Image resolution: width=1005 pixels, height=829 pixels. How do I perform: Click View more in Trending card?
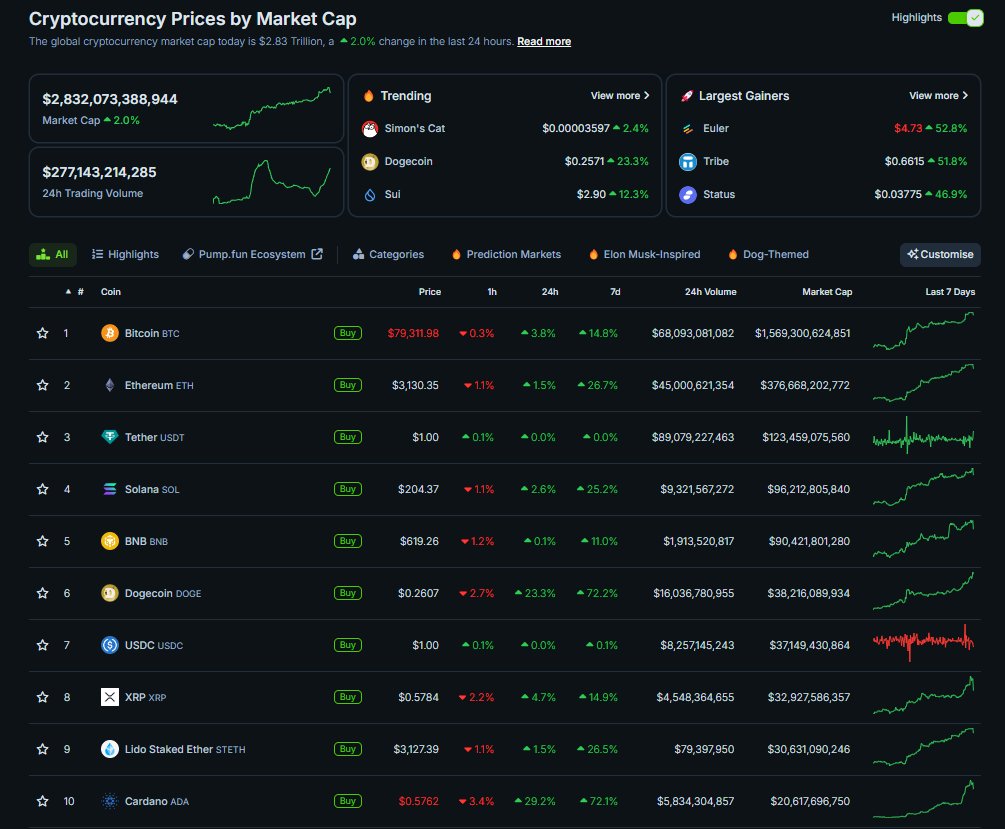pyautogui.click(x=620, y=96)
